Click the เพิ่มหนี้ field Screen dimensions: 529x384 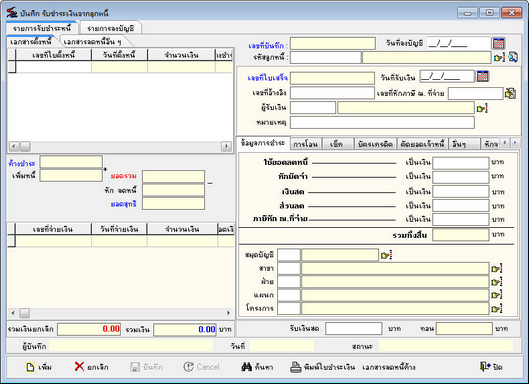71,175
